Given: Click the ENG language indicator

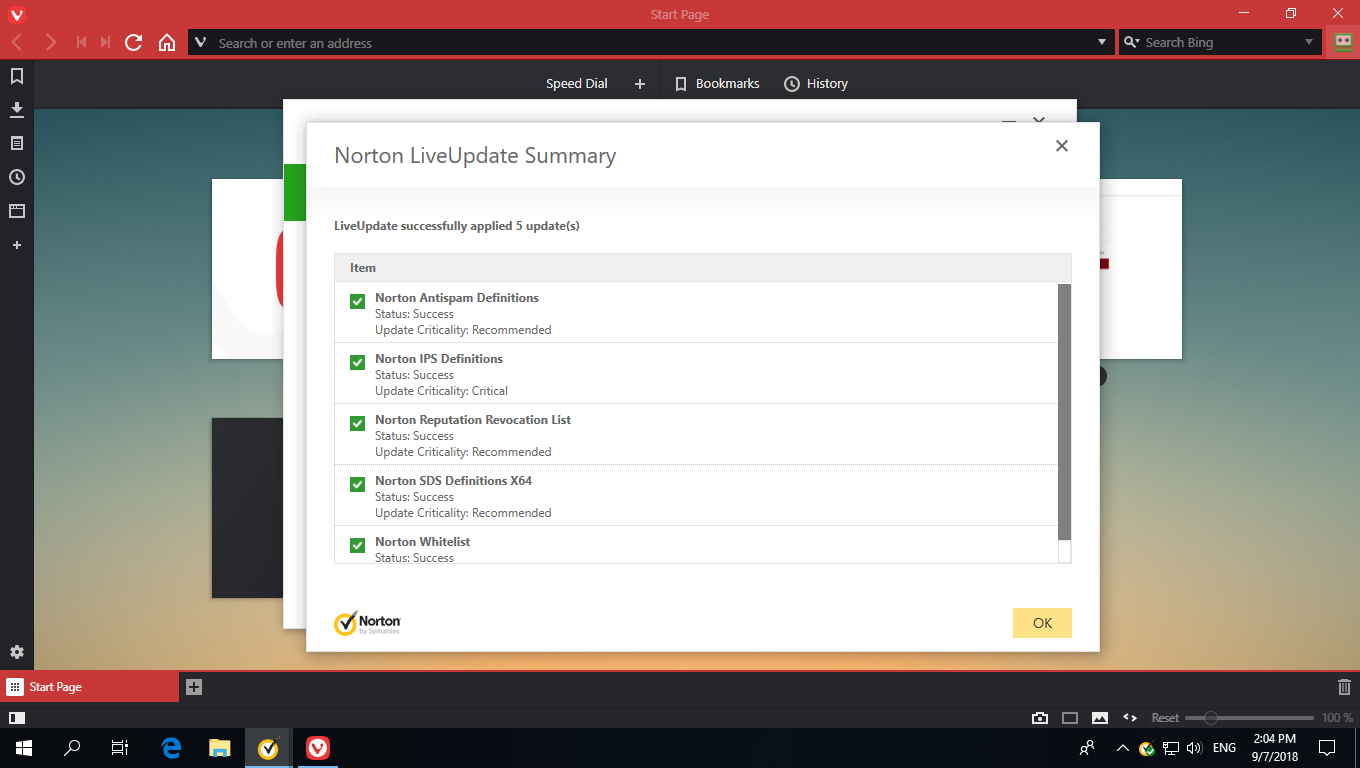Looking at the screenshot, I should click(1224, 748).
